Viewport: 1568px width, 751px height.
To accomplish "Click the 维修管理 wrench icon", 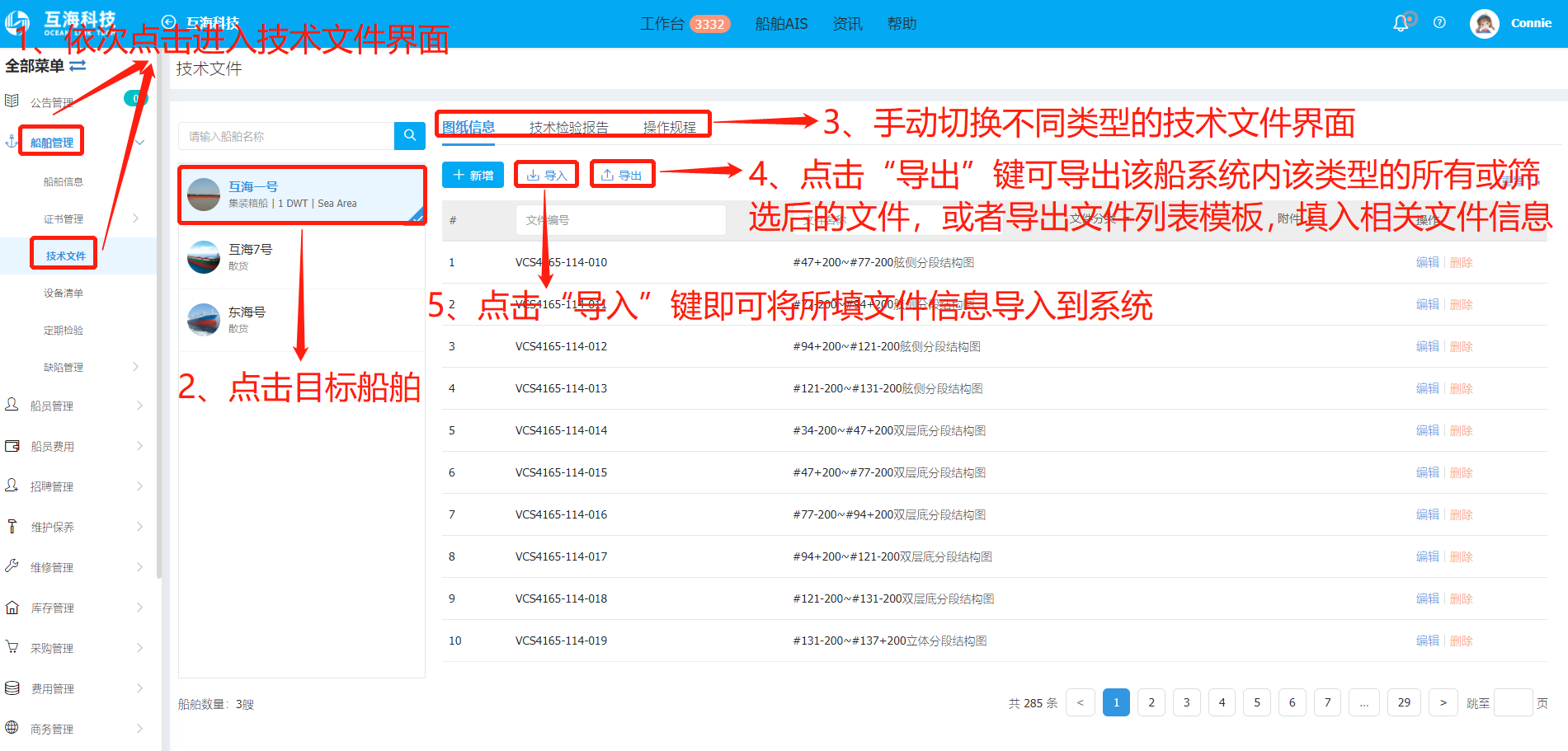I will pos(12,566).
